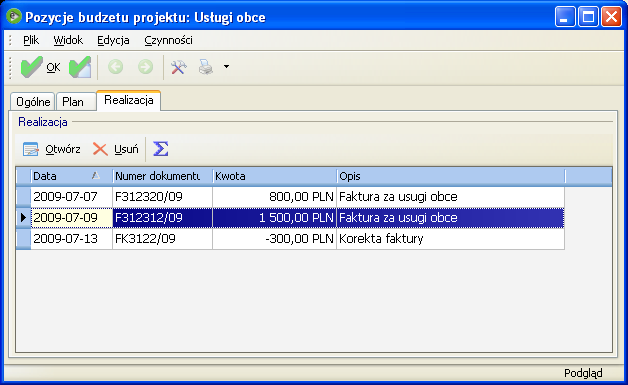This screenshot has width=628, height=385.
Task: Select the Realizacja tab
Action: click(x=129, y=100)
